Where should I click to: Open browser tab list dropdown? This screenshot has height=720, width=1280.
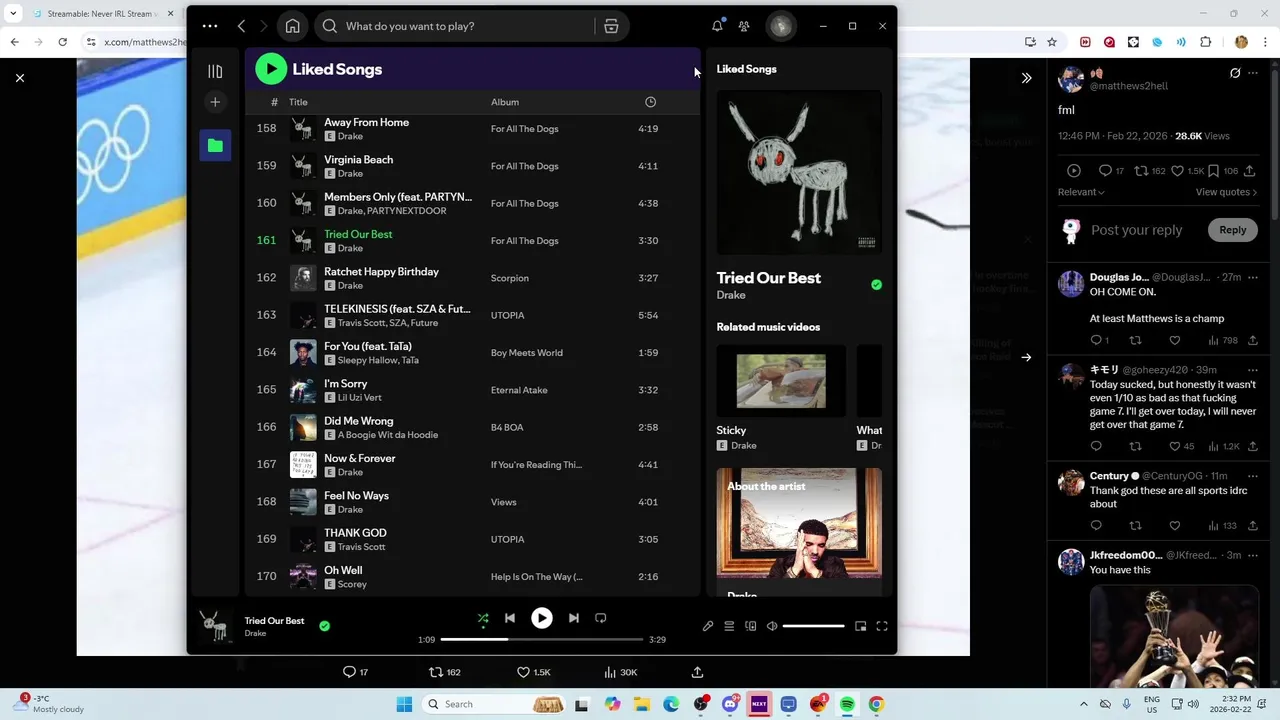13,14
